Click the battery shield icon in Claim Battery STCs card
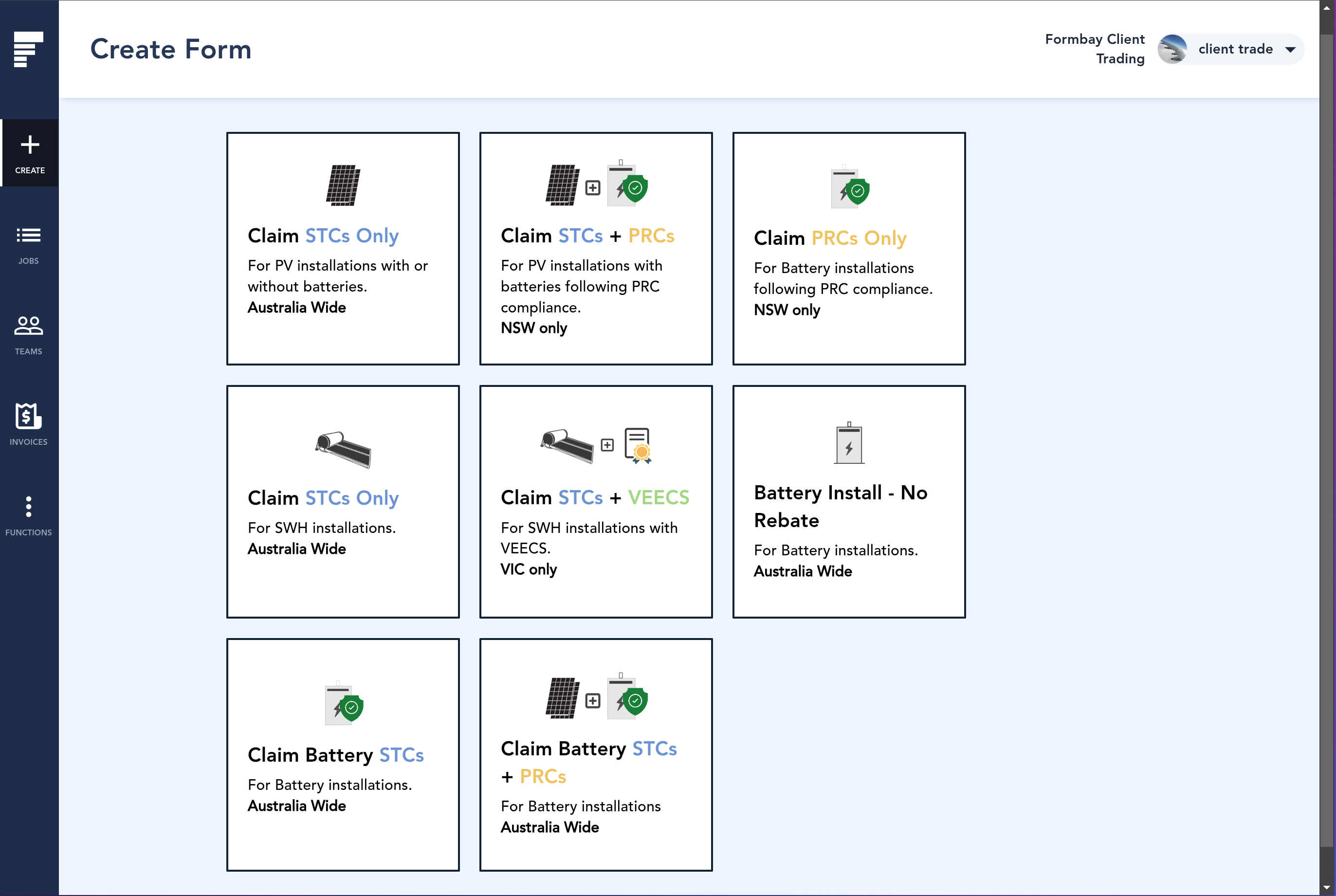Viewport: 1336px width, 896px height. (344, 703)
